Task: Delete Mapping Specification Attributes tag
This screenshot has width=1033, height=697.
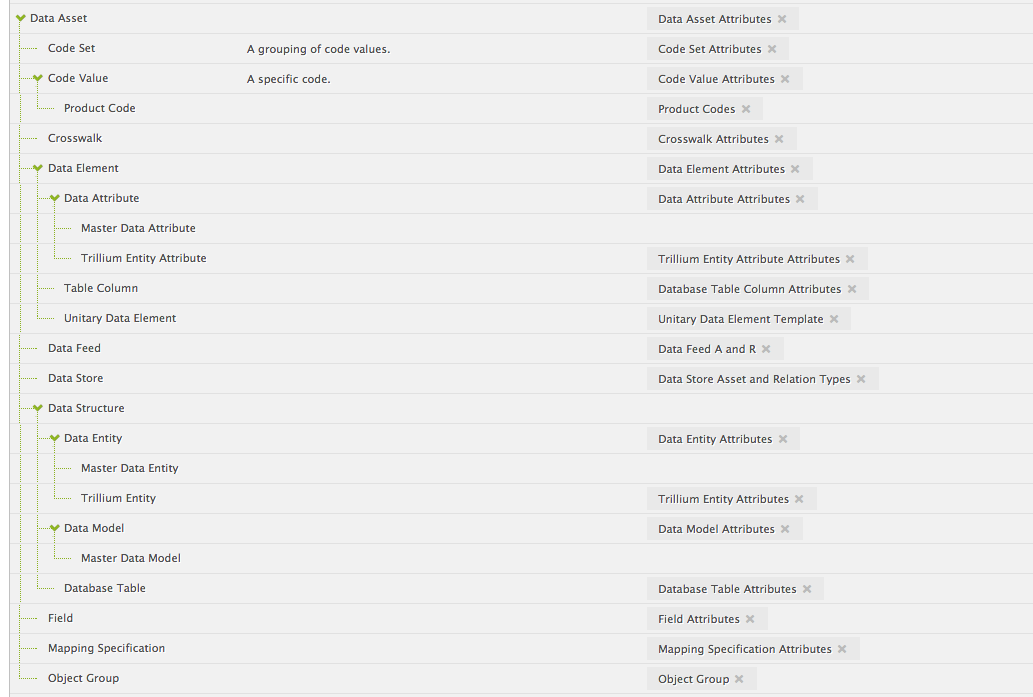Action: pyautogui.click(x=842, y=649)
